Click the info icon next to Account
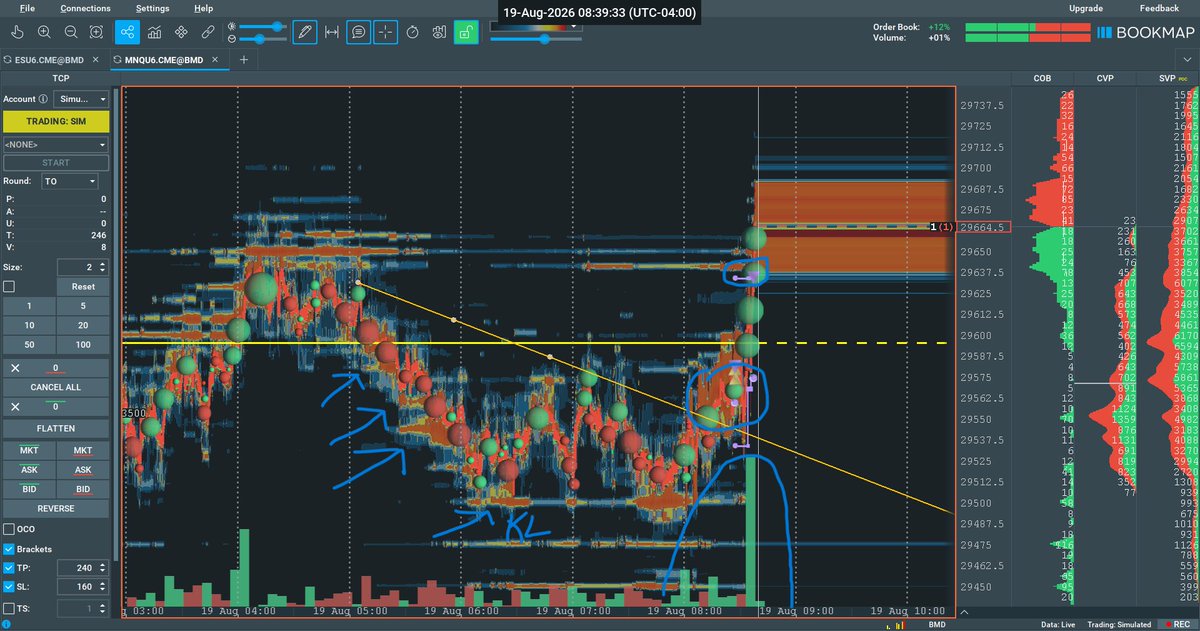Viewport: 1200px width, 631px height. point(43,99)
